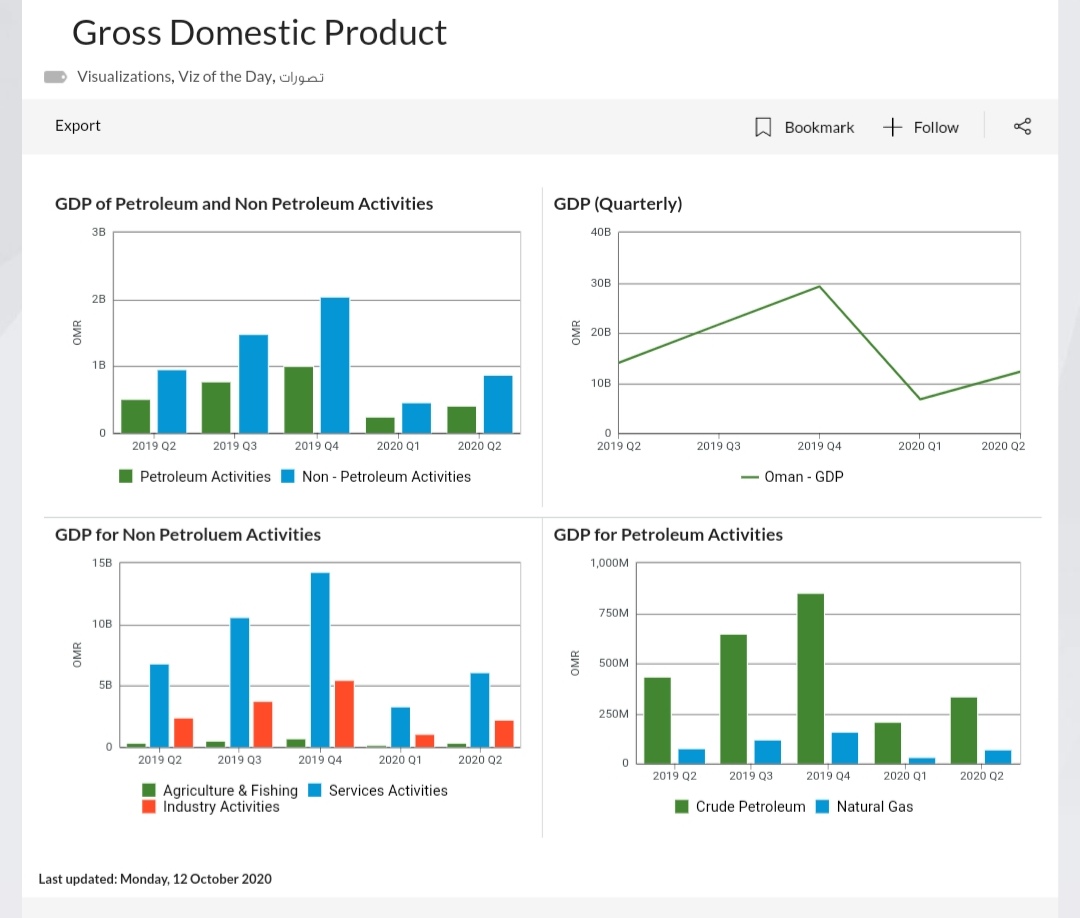Click the Bookmark label

tap(819, 127)
